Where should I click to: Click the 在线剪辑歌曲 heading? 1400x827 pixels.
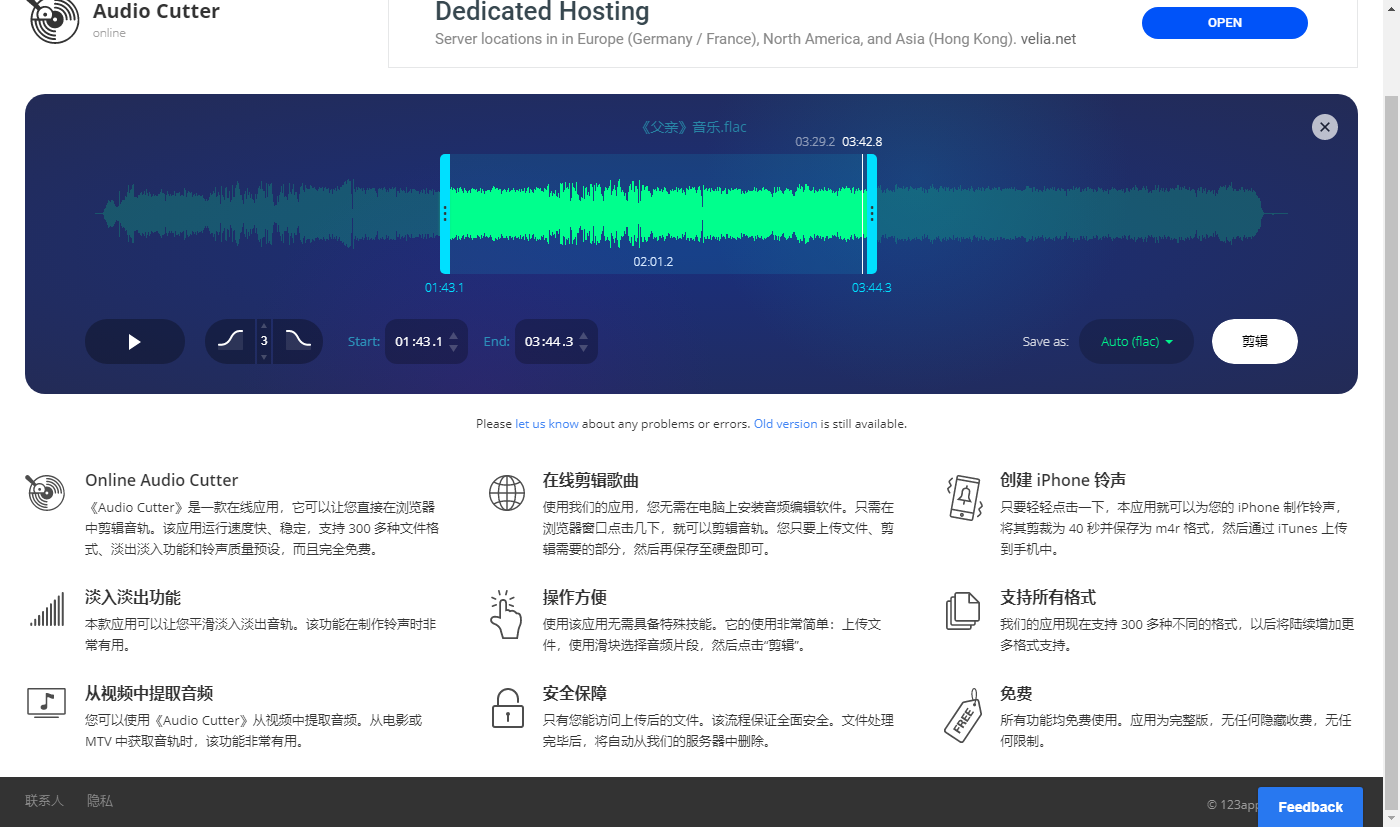point(591,480)
